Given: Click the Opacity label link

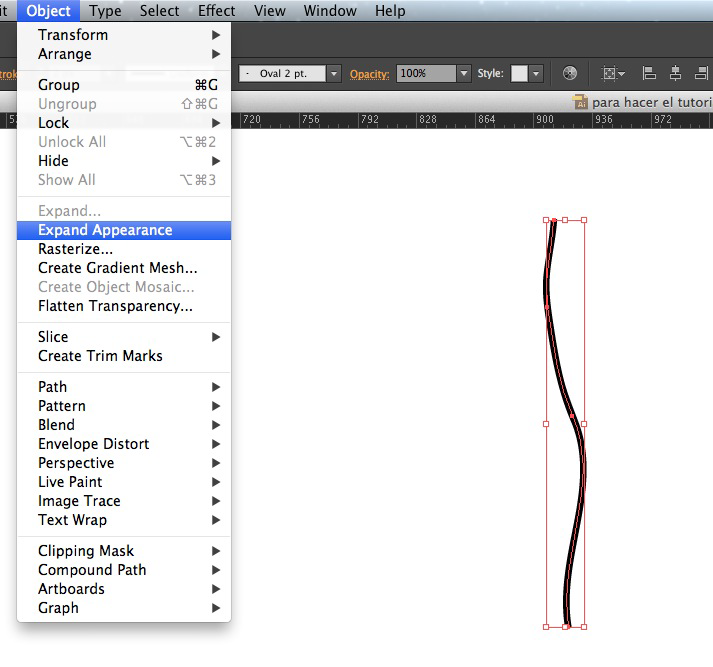Looking at the screenshot, I should point(370,74).
